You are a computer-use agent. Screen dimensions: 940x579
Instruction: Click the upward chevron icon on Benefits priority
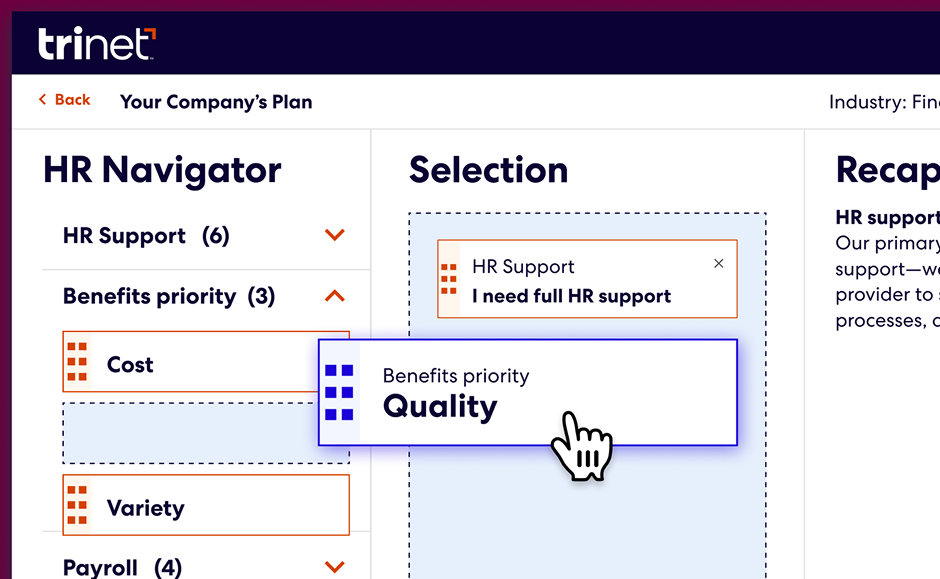tap(334, 296)
